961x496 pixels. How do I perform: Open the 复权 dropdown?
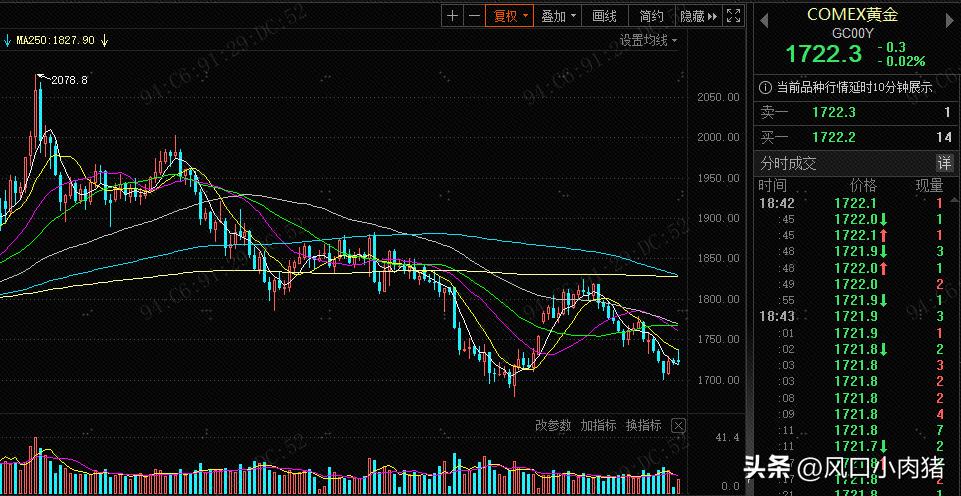510,17
